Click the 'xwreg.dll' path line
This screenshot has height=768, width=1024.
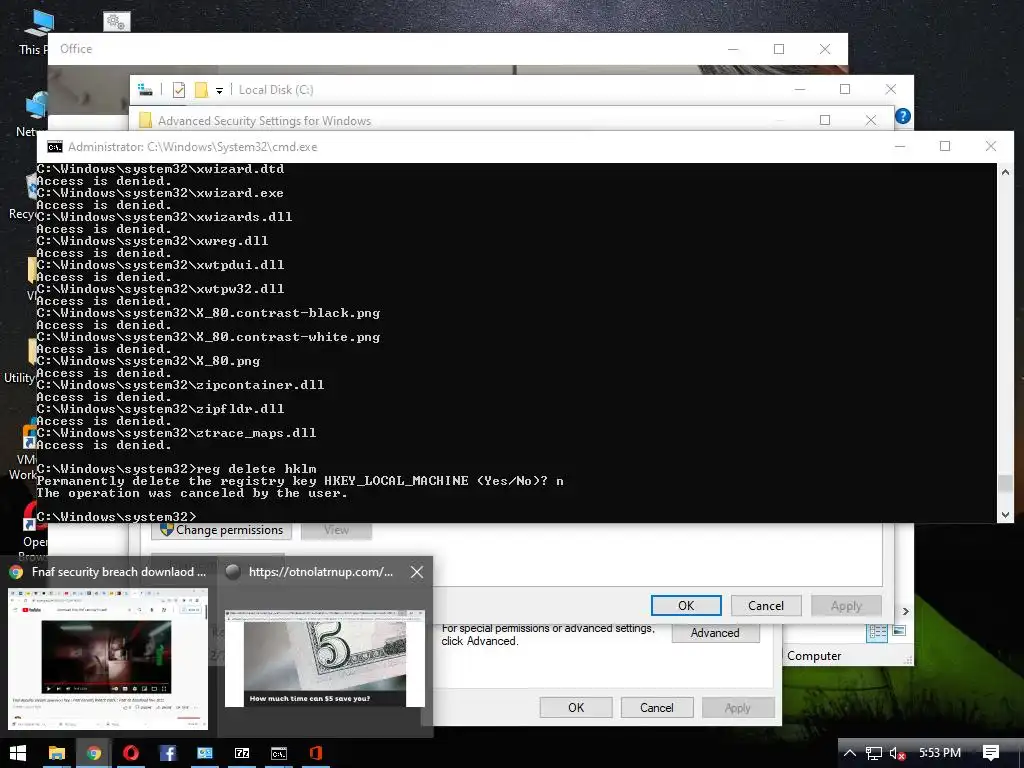(x=152, y=241)
